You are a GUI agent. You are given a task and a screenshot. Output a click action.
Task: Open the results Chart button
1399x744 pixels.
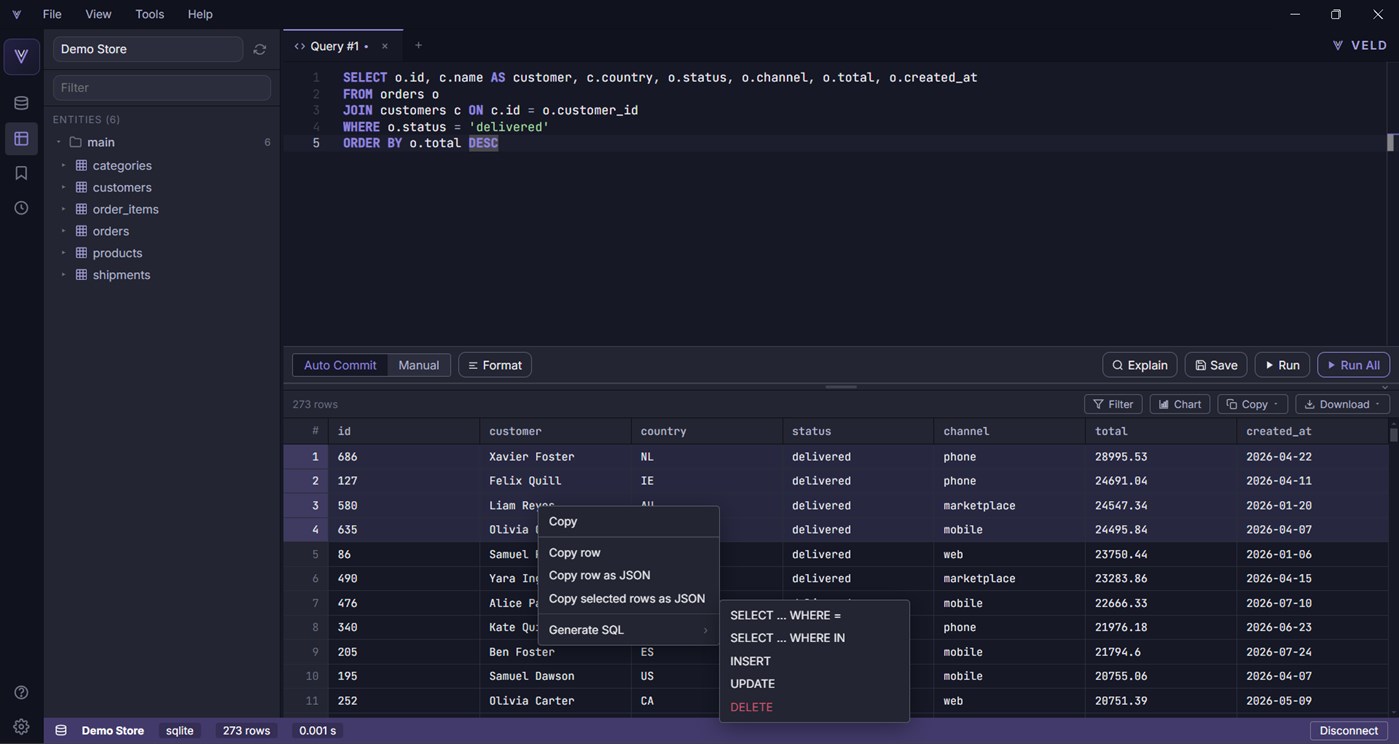(1180, 404)
